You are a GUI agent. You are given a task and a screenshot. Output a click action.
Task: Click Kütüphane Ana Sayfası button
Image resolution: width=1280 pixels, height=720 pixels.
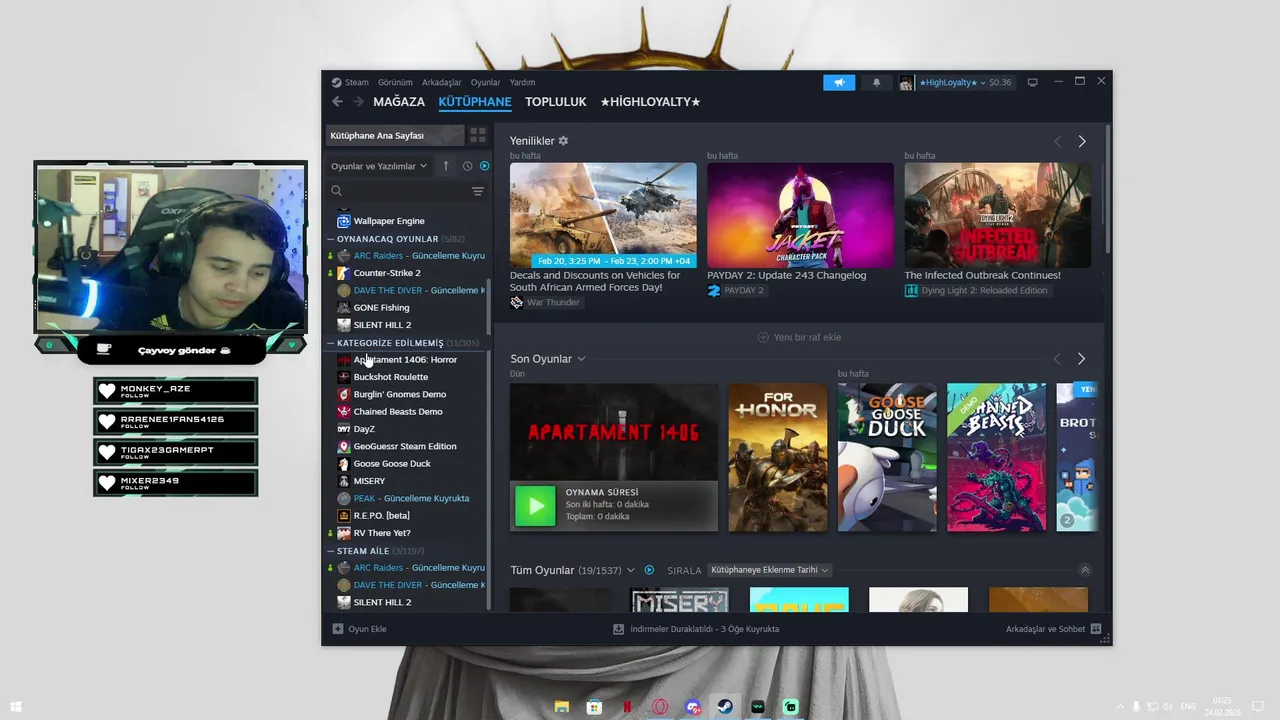coord(396,135)
